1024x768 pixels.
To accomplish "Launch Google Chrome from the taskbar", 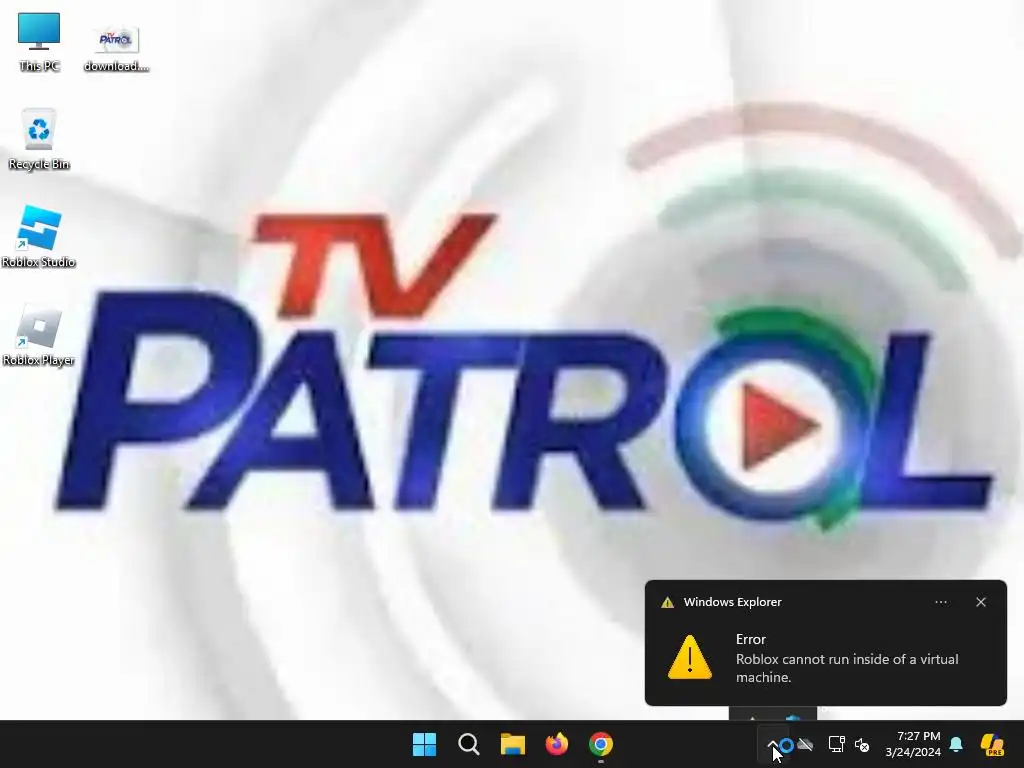I will [x=601, y=744].
